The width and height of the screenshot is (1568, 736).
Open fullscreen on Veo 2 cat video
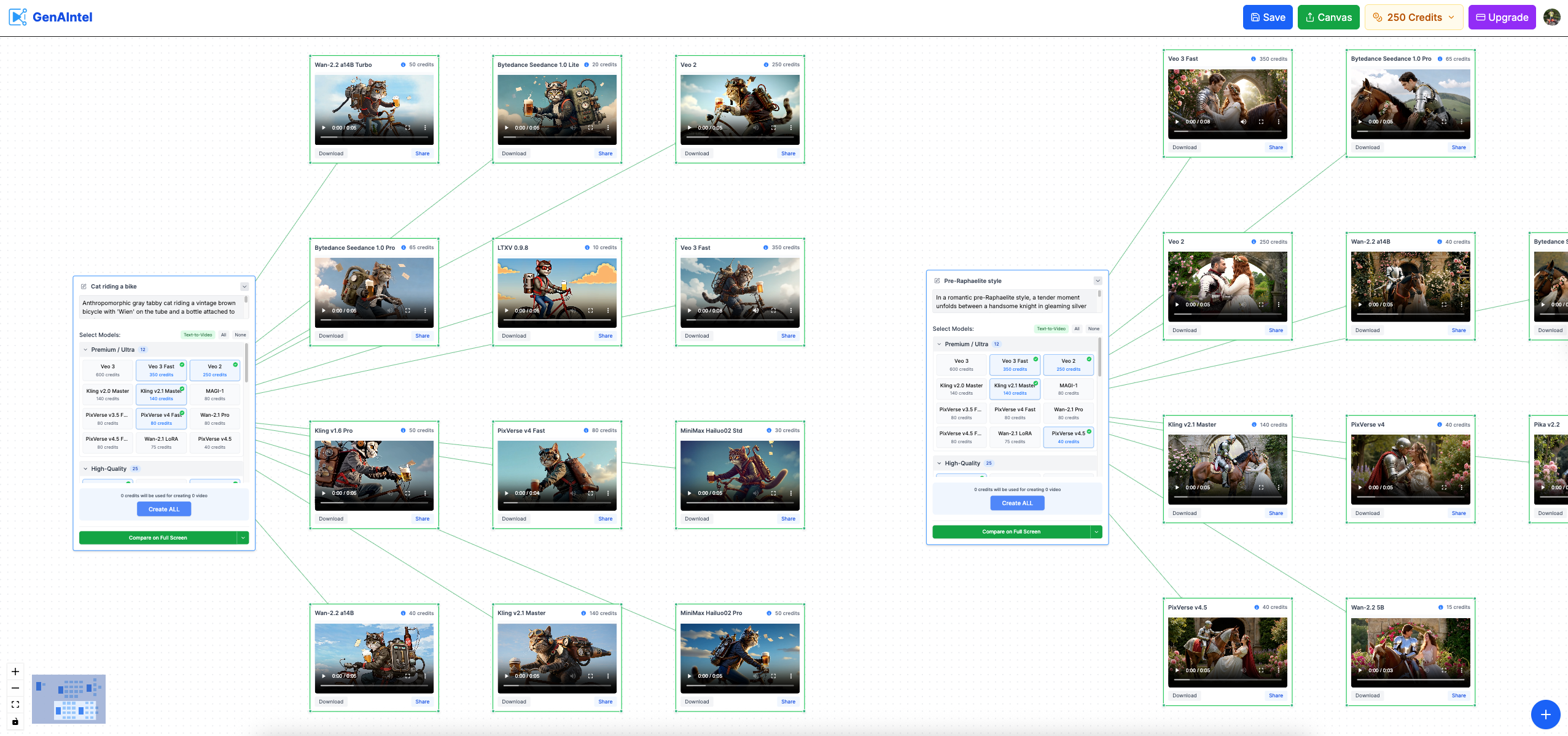click(x=773, y=128)
